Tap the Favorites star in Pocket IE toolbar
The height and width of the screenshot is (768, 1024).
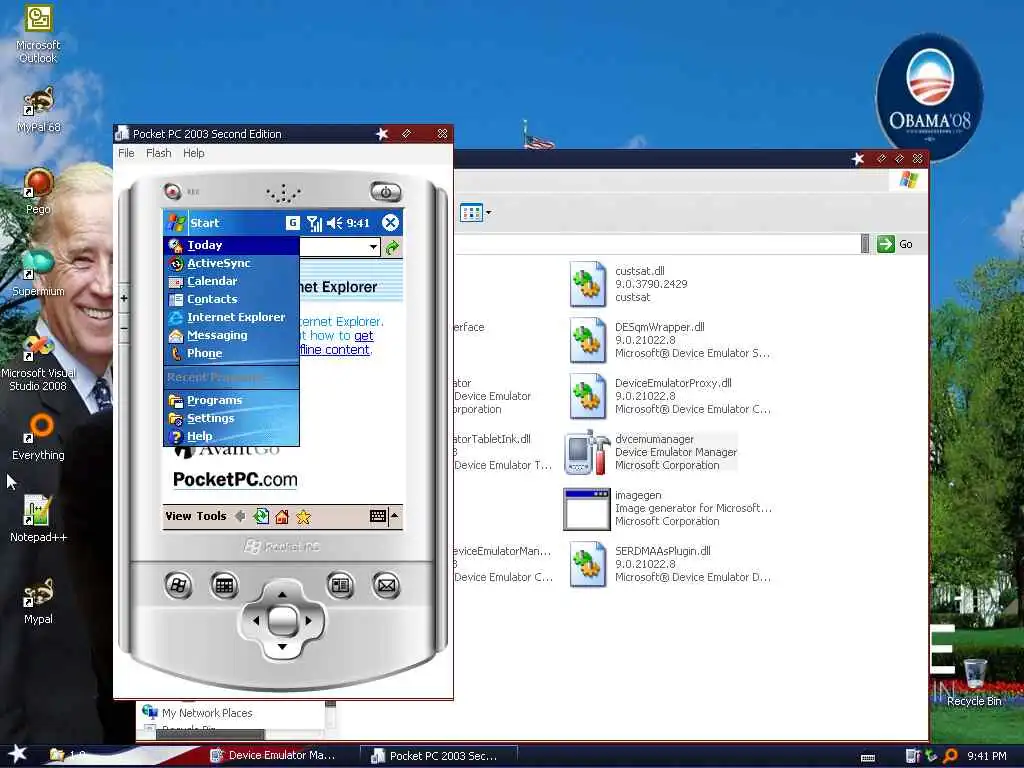click(303, 517)
